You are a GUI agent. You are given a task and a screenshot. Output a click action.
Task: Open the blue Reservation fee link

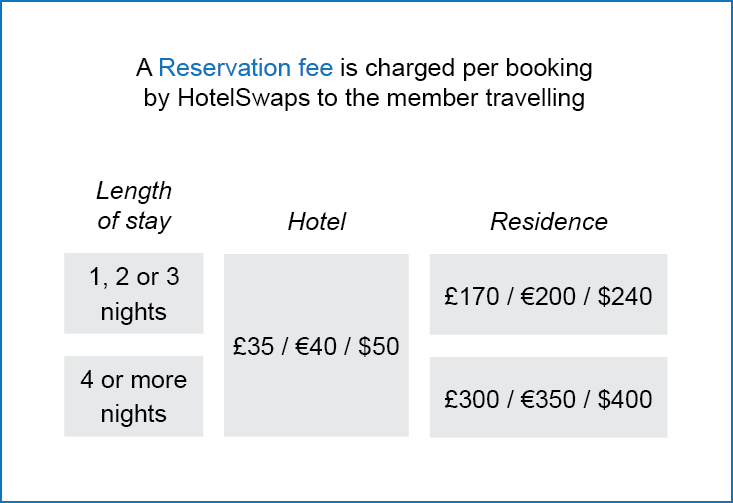coord(246,68)
